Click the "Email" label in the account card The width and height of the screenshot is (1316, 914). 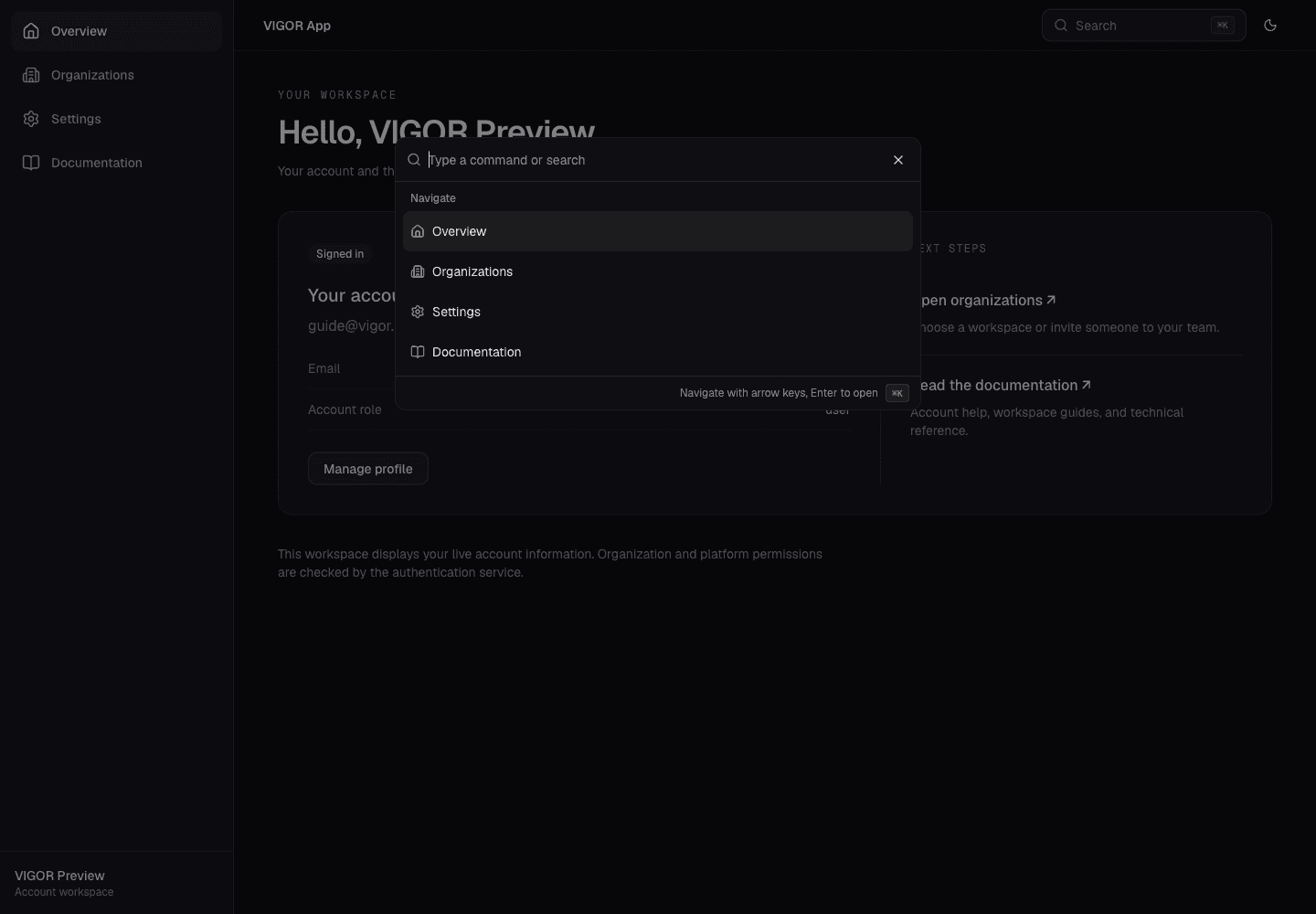[x=324, y=368]
